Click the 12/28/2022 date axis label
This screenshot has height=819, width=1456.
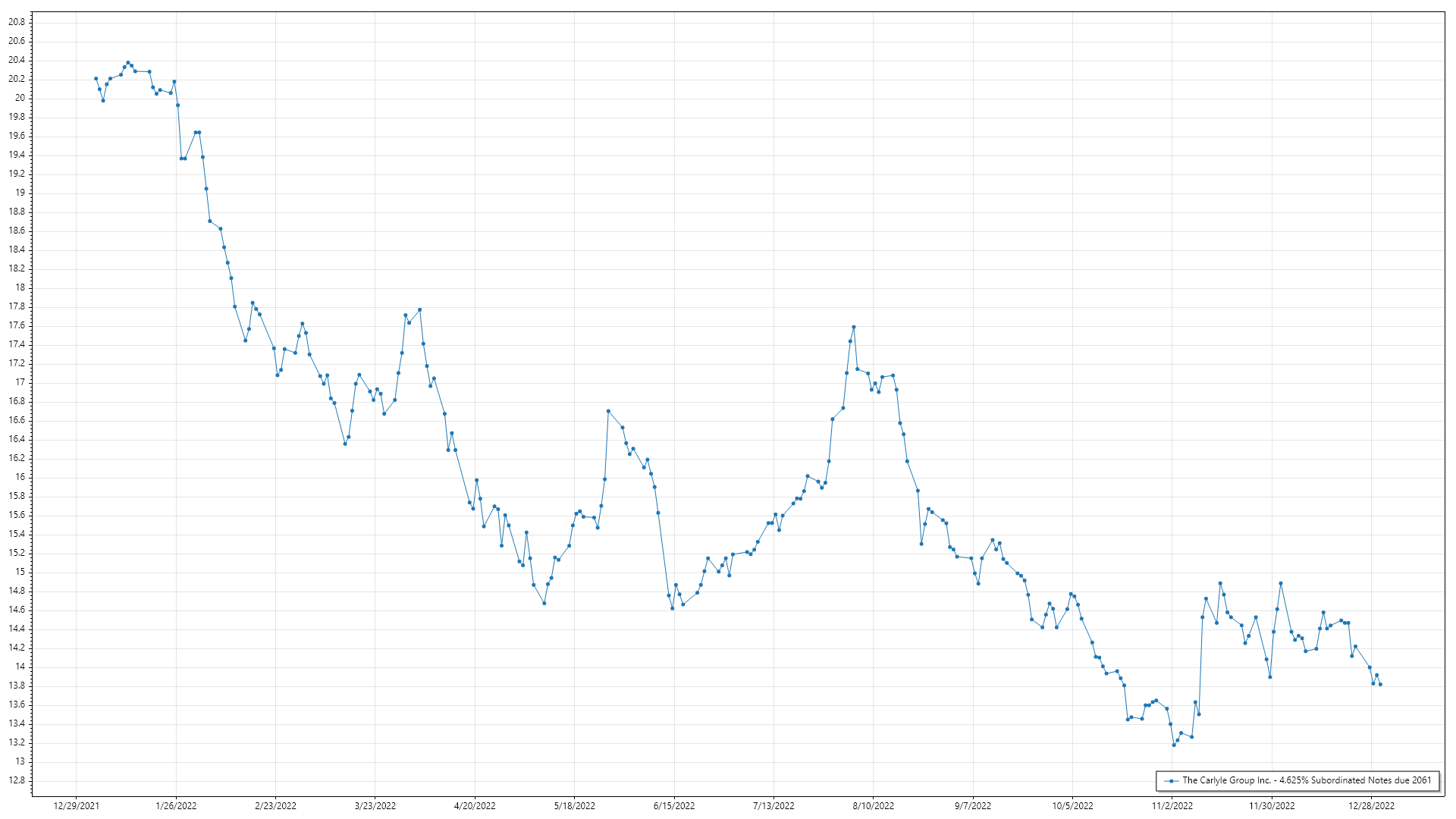point(1371,806)
